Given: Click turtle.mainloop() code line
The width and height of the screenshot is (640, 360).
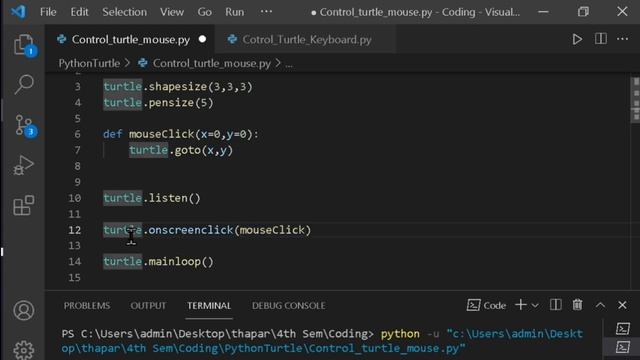Looking at the screenshot, I should (158, 262).
